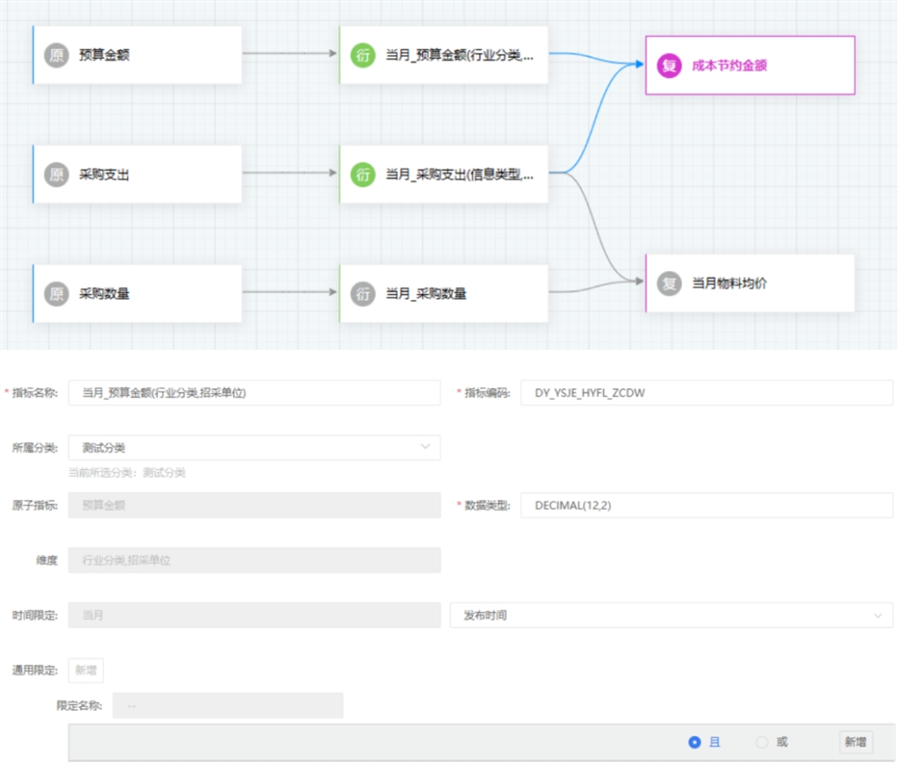Click the gray 原 icon on 预算金额 node
The image size is (900, 765).
pos(57,55)
